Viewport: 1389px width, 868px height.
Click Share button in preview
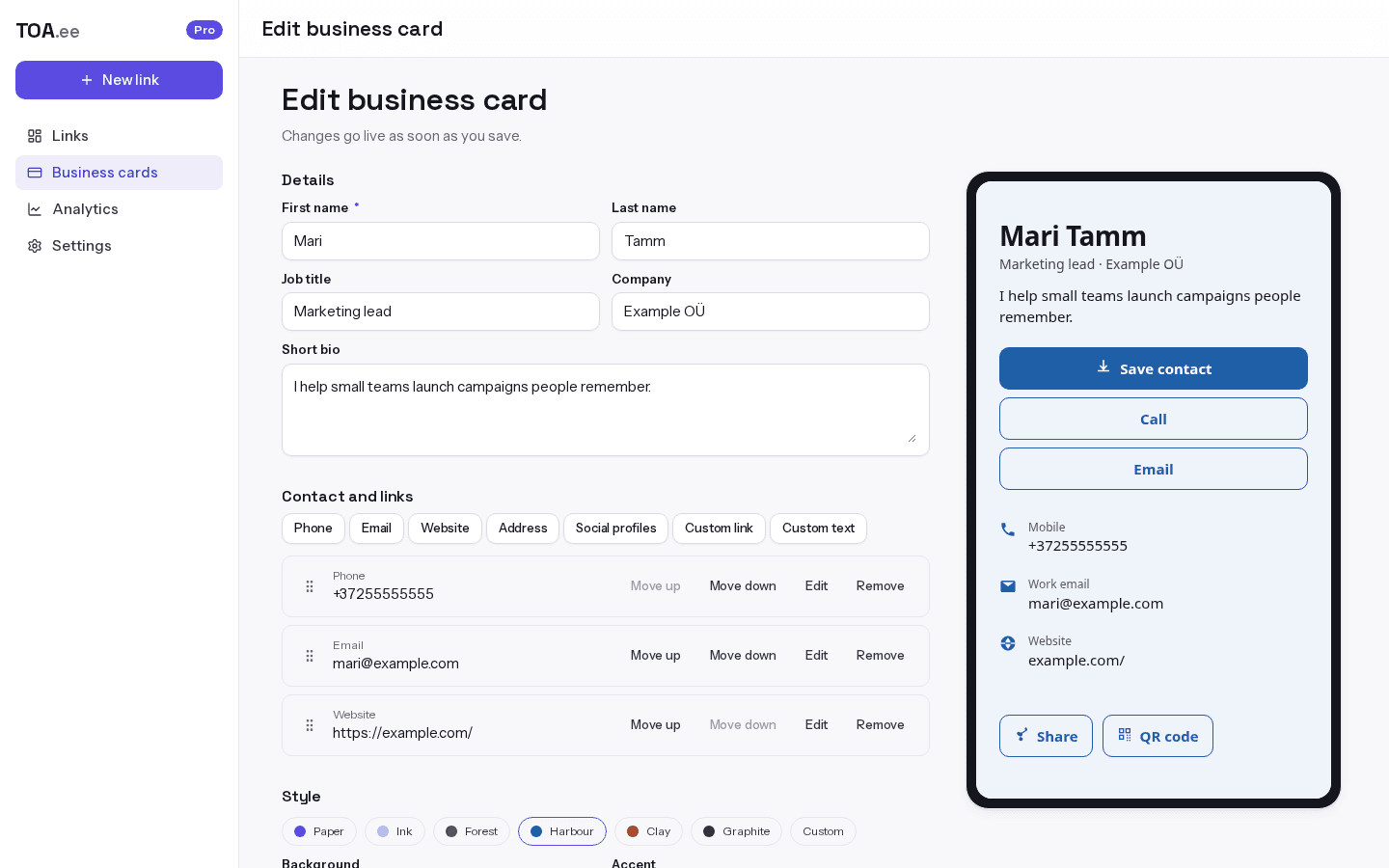click(x=1046, y=736)
